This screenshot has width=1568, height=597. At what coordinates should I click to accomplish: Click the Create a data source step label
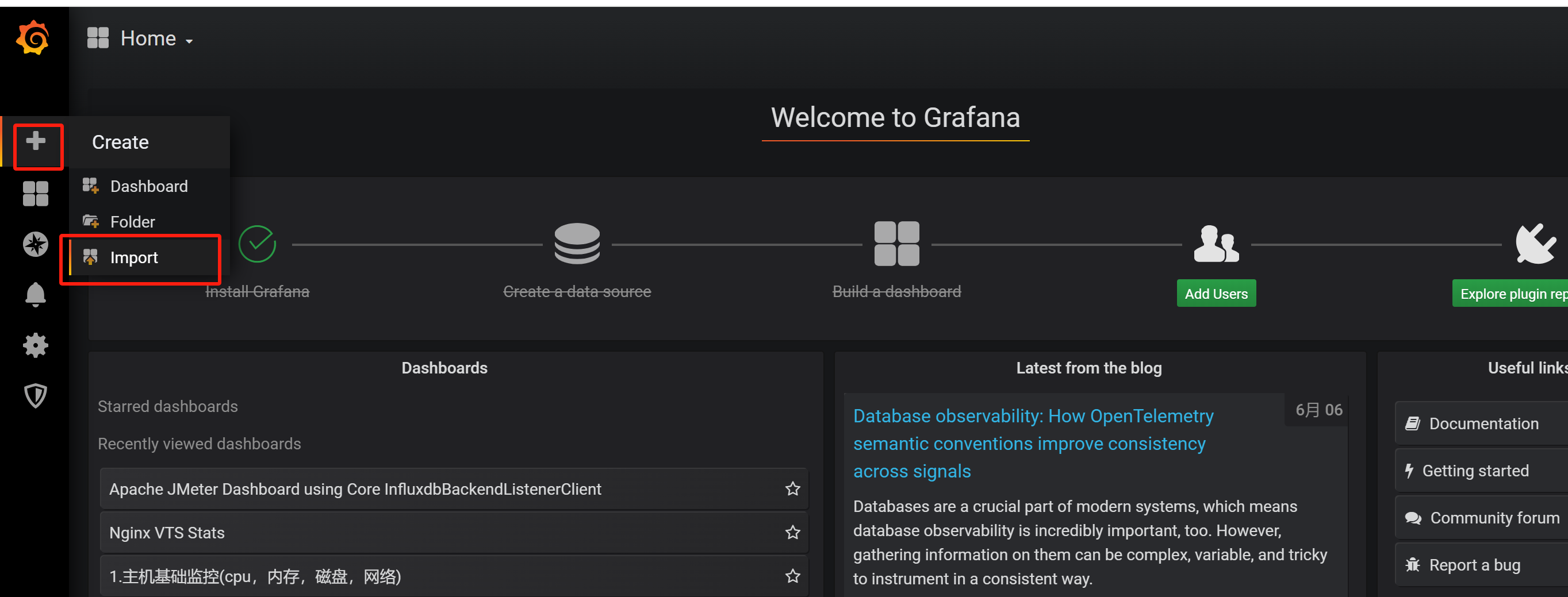(x=577, y=292)
